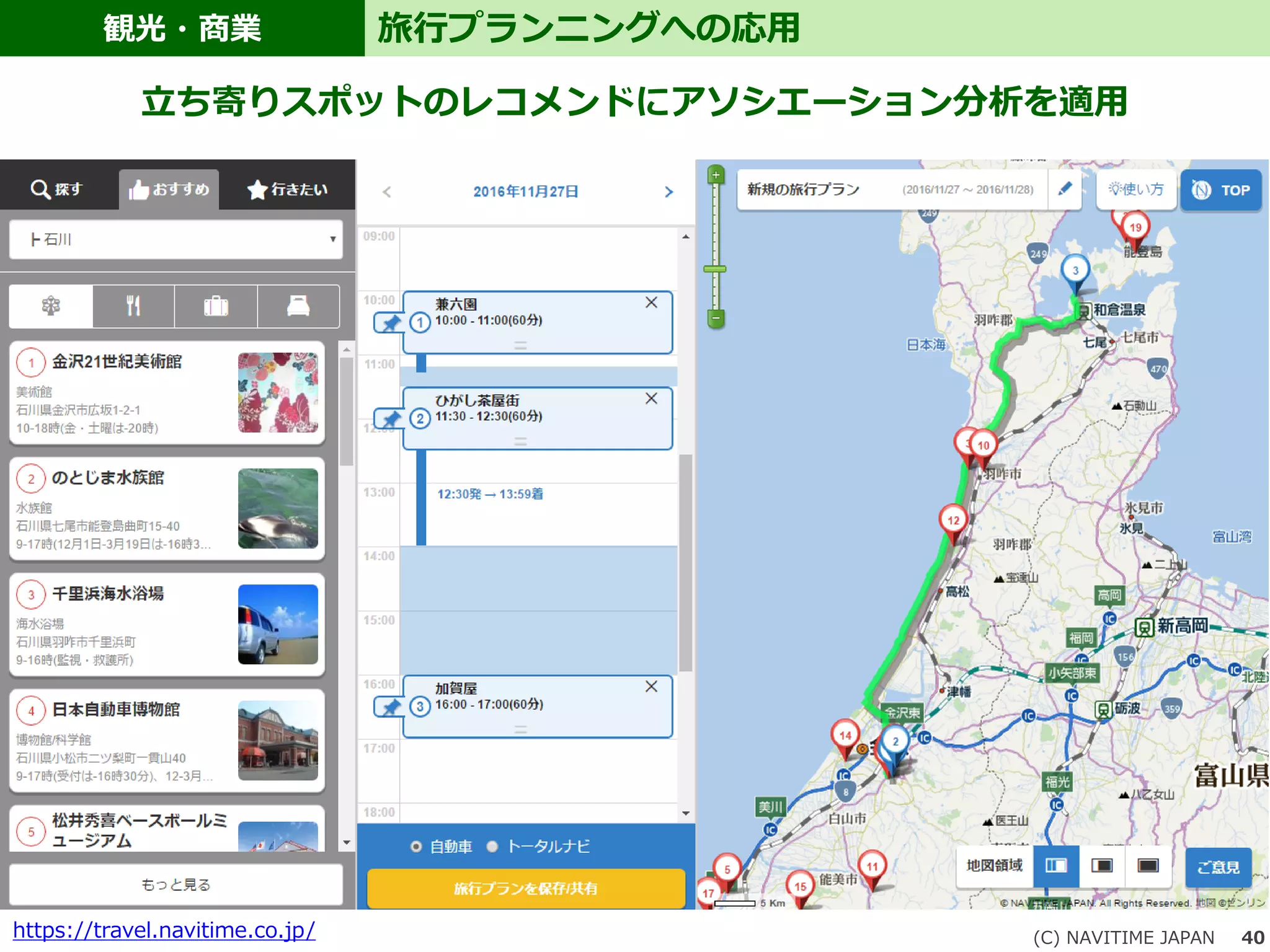The width and height of the screenshot is (1270, 952).
Task: Select the split-view map area layout icon
Action: click(x=1055, y=865)
